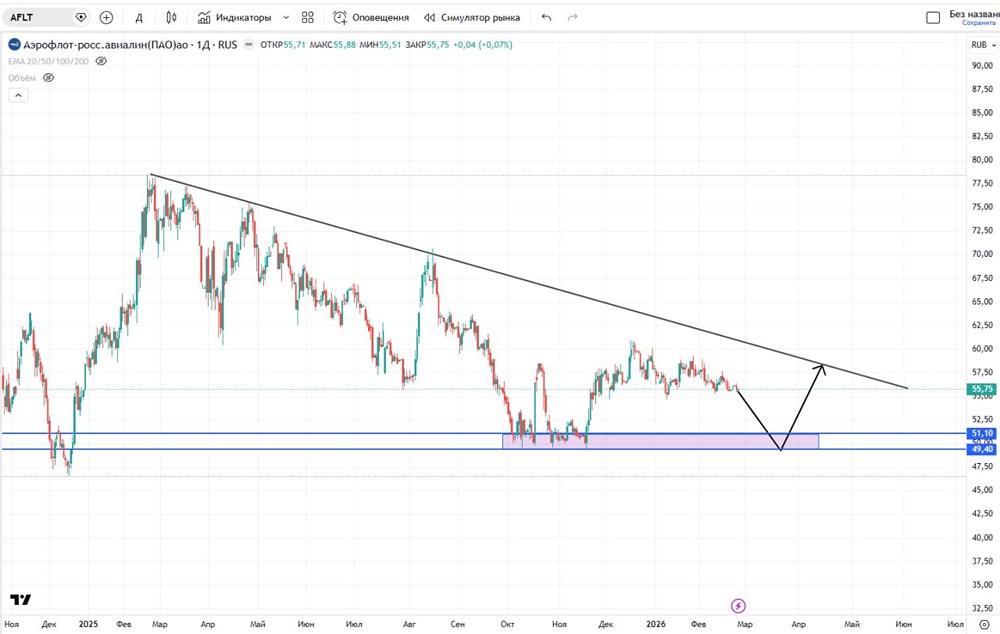The image size is (1000, 634).
Task: Open the Индикаторы indicators dialog
Action: [234, 17]
